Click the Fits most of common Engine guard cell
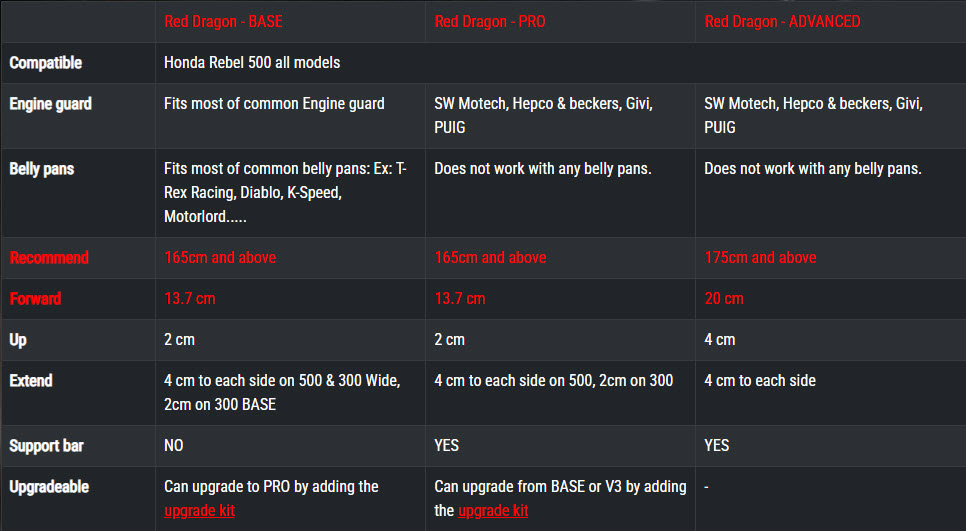 (274, 104)
